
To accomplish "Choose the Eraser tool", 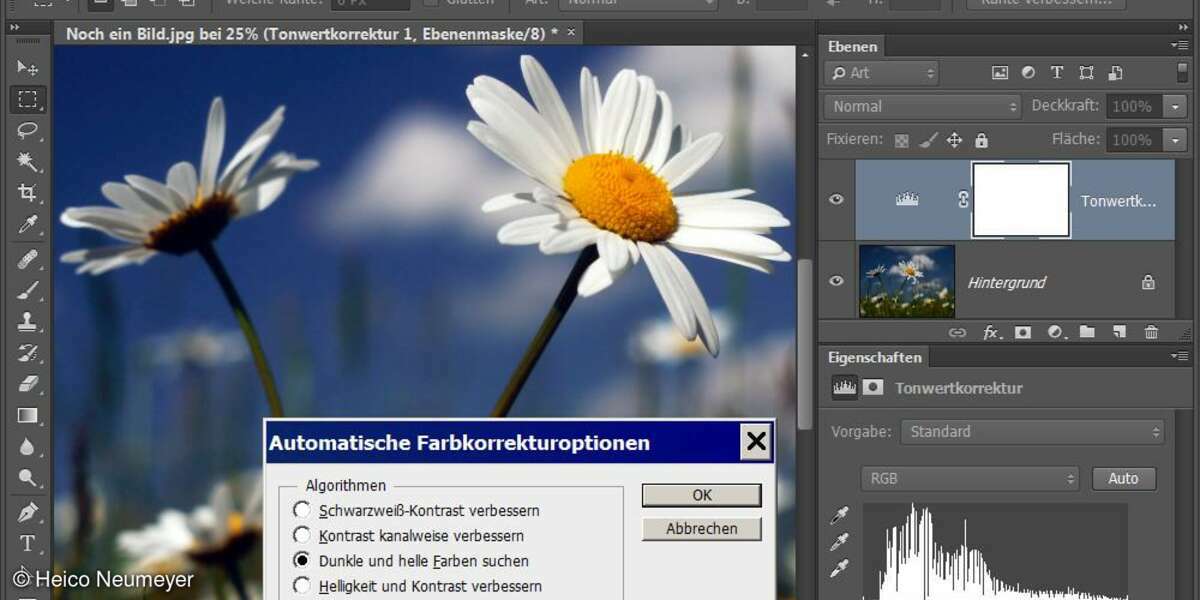I will (x=27, y=384).
